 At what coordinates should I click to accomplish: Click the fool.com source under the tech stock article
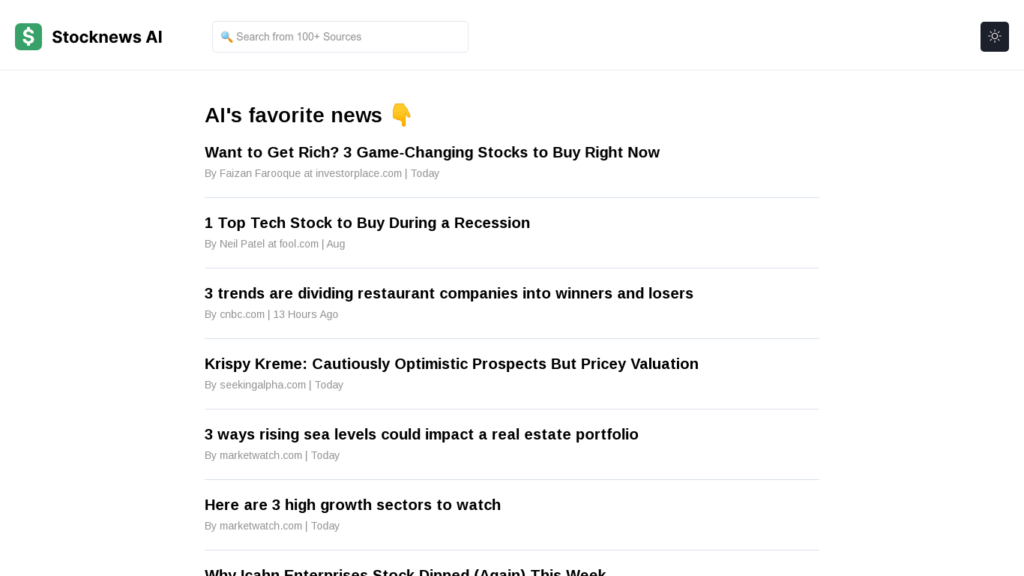[x=298, y=243]
